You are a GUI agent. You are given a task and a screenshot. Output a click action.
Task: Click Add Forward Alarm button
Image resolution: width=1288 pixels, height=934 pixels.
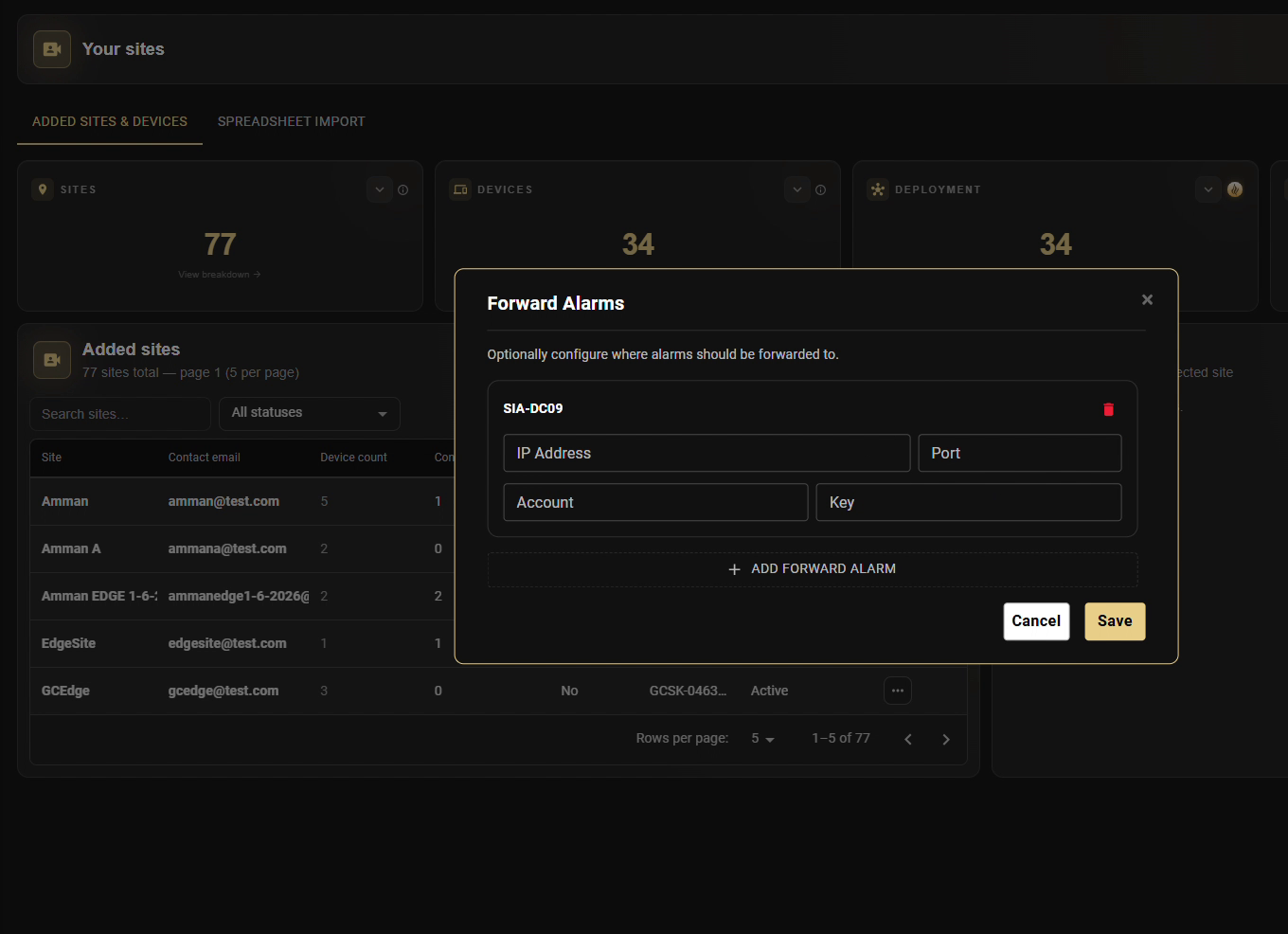813,569
